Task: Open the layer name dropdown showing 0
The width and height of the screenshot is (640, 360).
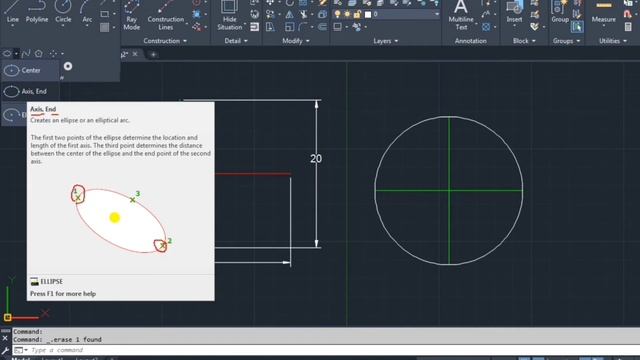Action: [x=406, y=14]
